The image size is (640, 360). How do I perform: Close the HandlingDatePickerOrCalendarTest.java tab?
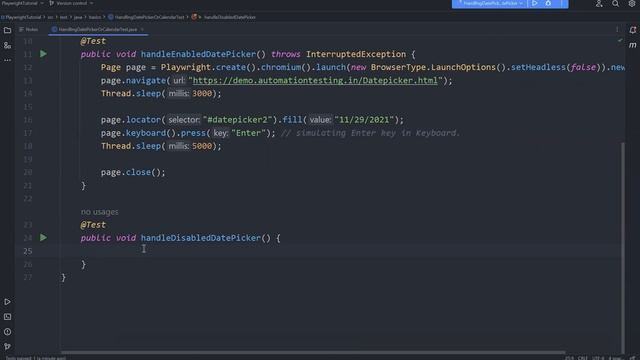(142, 29)
